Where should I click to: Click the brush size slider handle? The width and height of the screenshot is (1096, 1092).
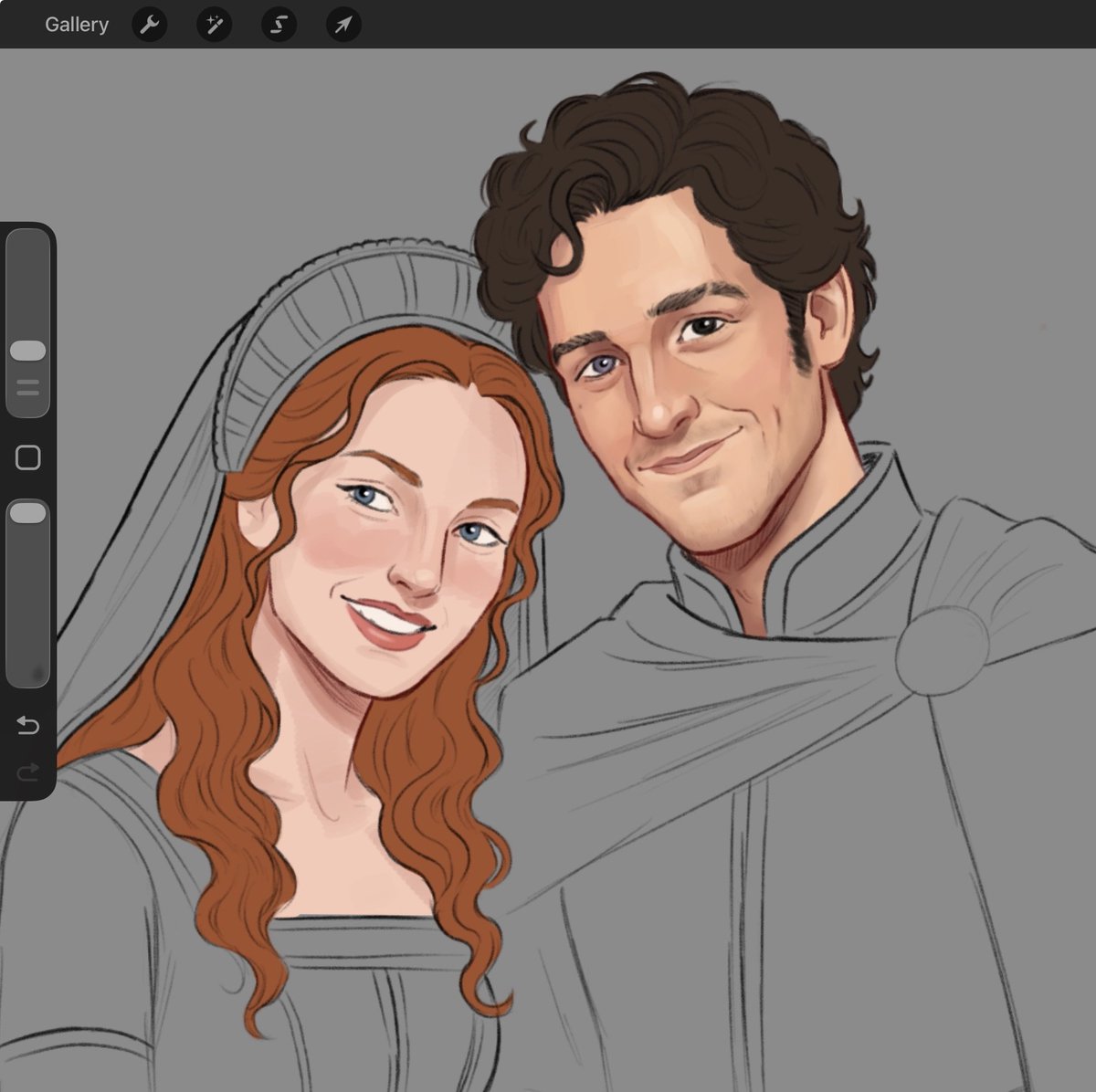click(x=27, y=351)
